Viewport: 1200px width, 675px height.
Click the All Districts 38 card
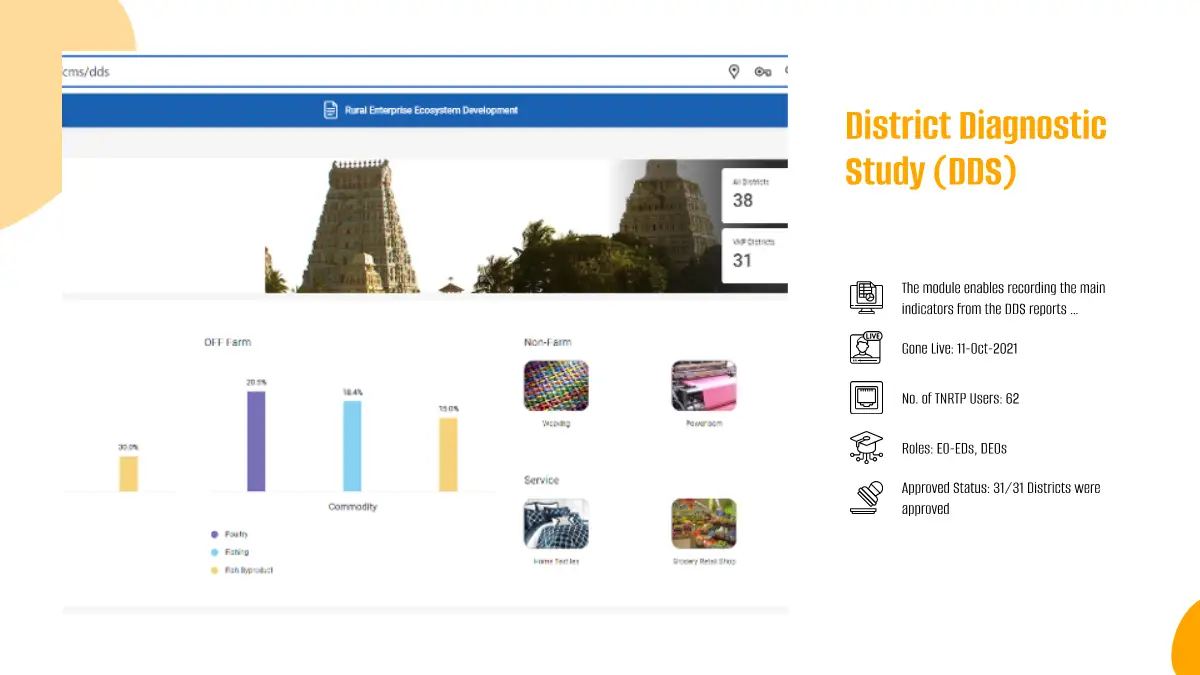pyautogui.click(x=754, y=195)
